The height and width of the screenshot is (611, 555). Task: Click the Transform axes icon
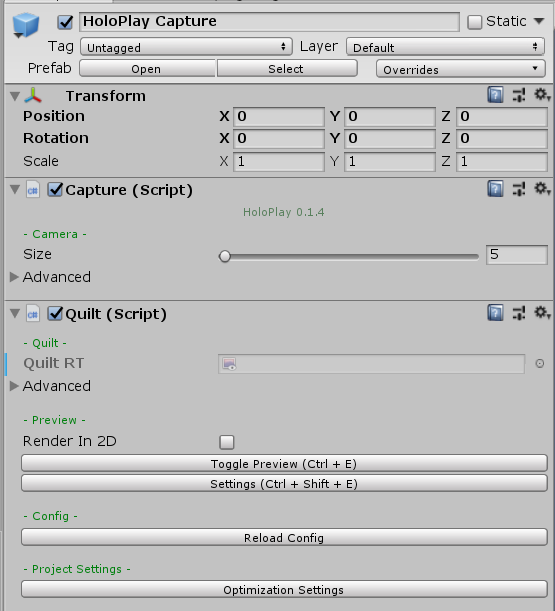[33, 95]
